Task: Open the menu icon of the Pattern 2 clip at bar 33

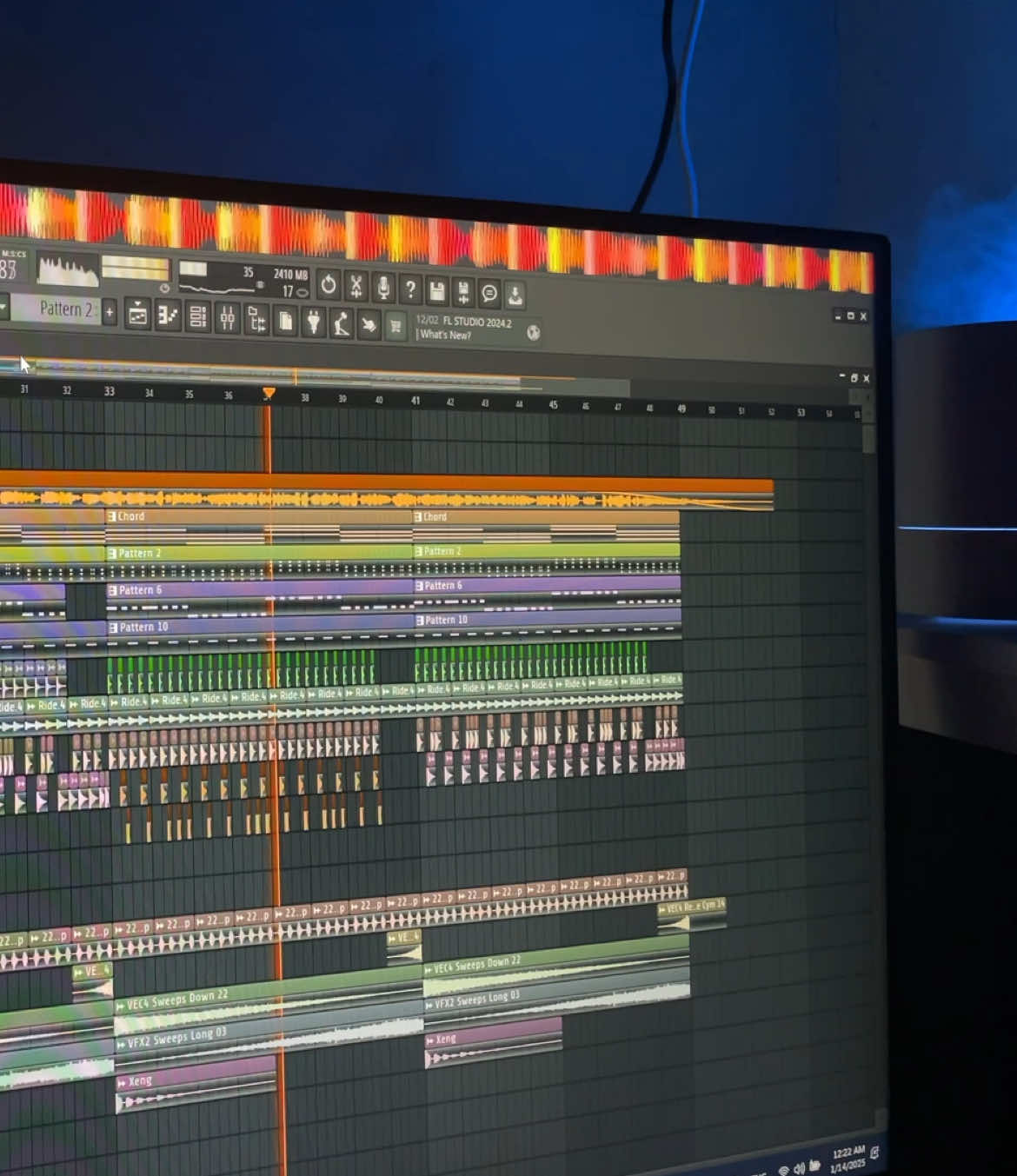Action: pyautogui.click(x=111, y=553)
